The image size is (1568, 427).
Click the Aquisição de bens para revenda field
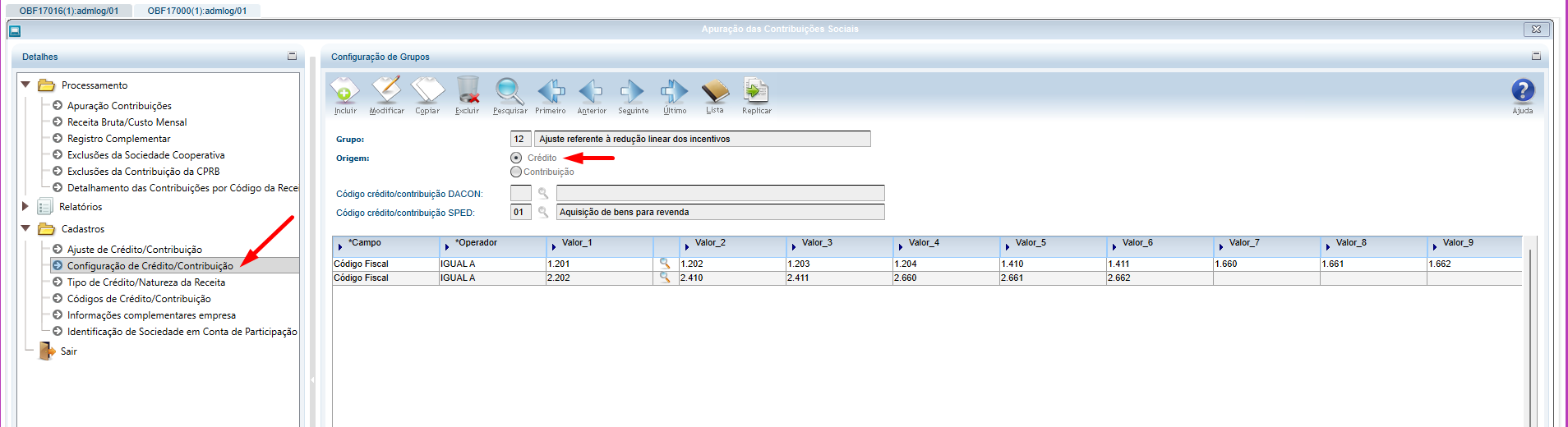click(x=720, y=212)
